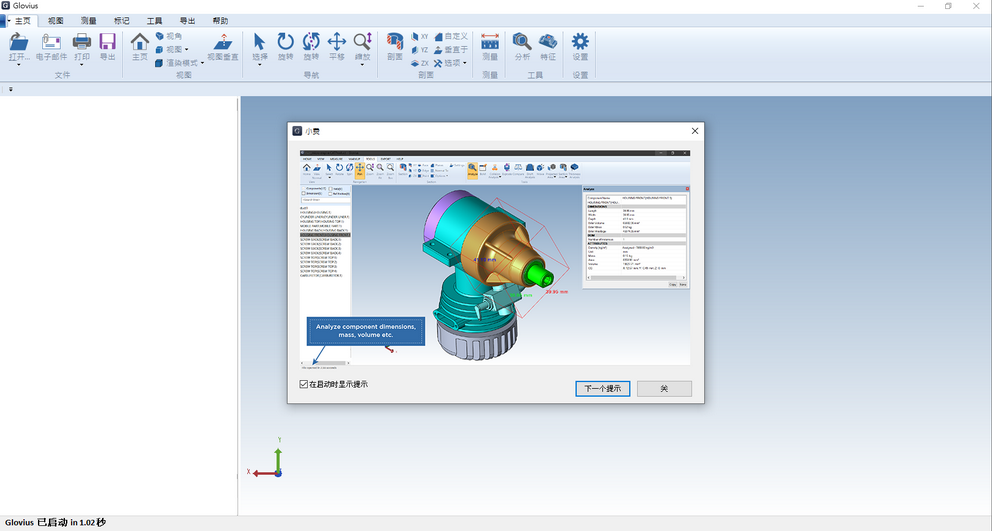
Task: Click the application menu button left of 主页
Action: pos(3,21)
